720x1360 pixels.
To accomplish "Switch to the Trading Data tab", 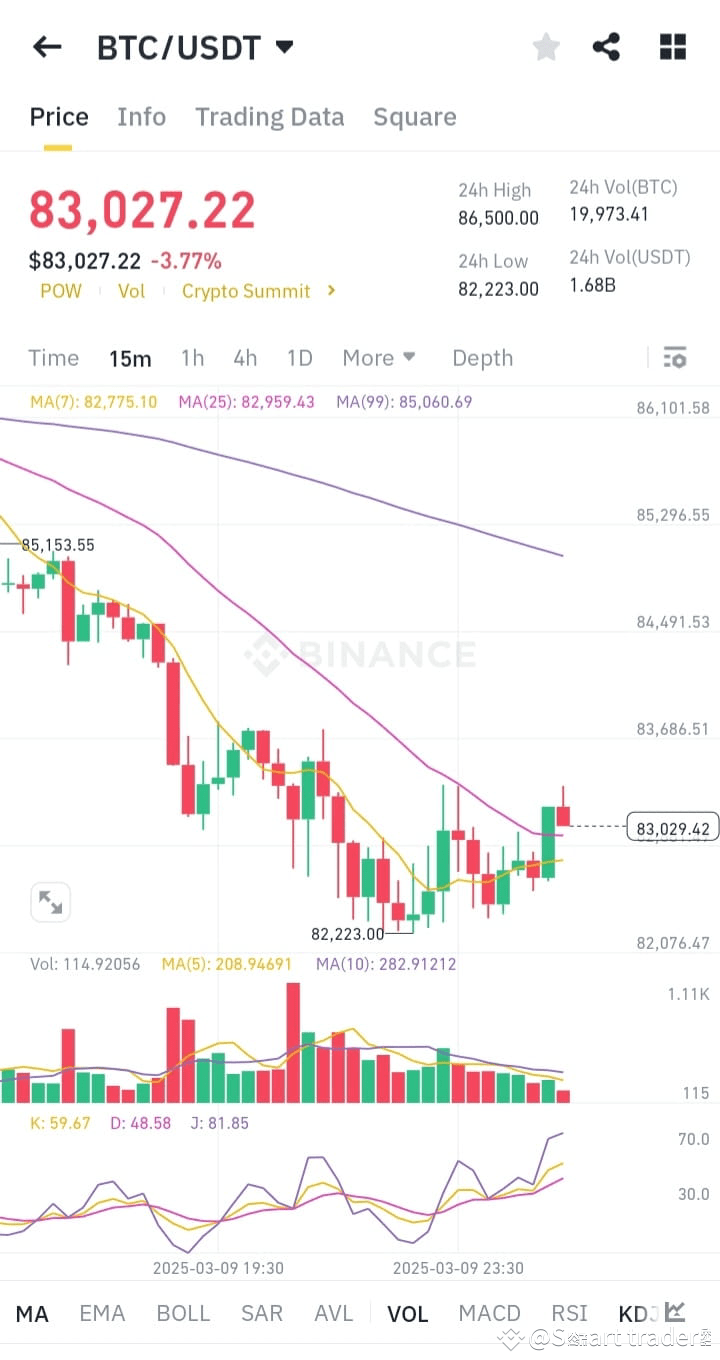I will (x=269, y=117).
